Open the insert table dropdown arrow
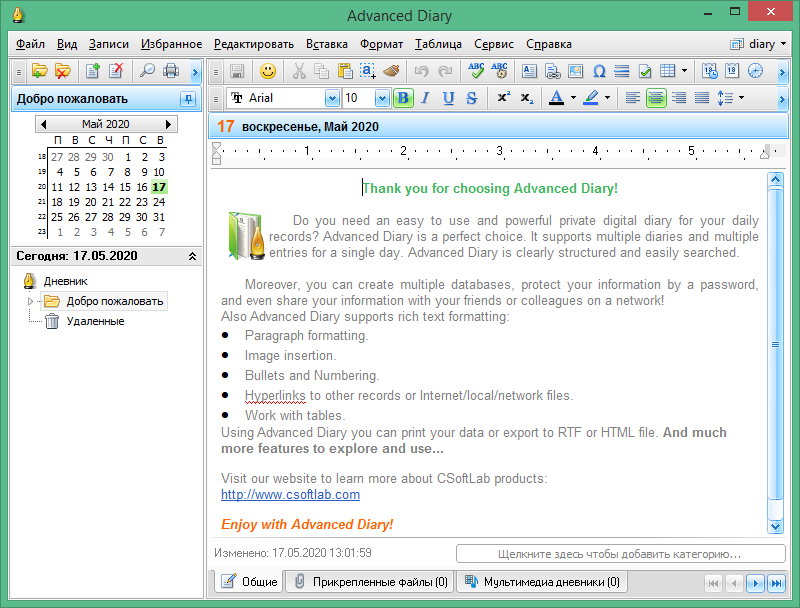800x608 pixels. point(684,71)
